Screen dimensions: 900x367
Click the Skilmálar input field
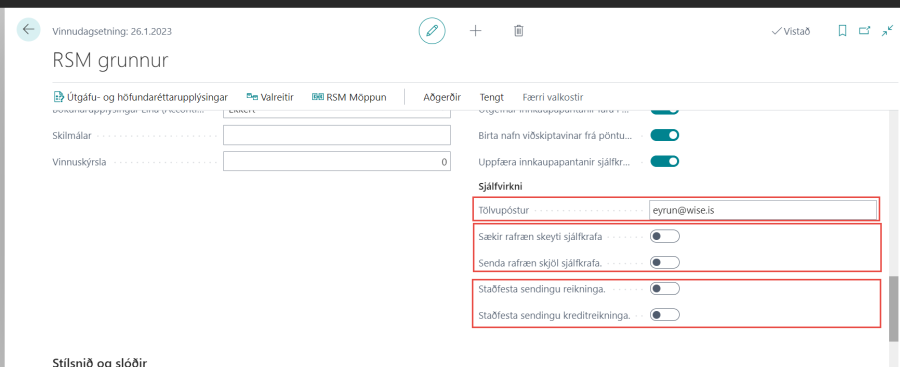337,136
